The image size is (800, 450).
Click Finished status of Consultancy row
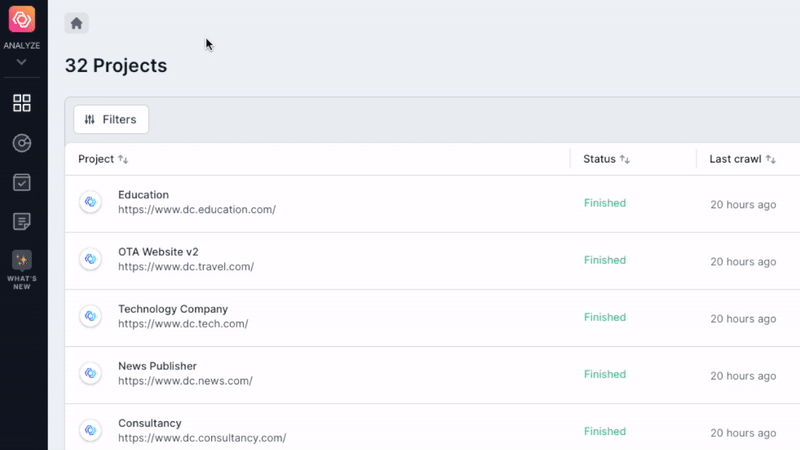[x=605, y=432]
